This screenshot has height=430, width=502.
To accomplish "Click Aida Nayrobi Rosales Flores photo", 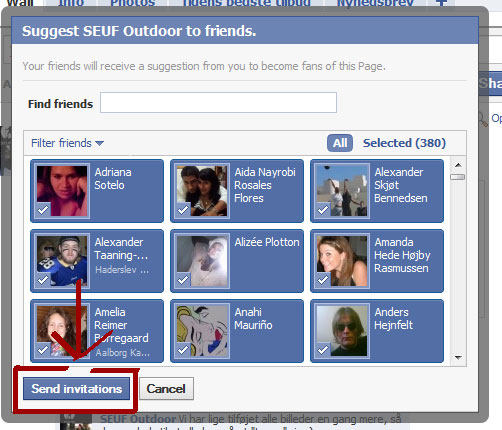I will pos(202,191).
